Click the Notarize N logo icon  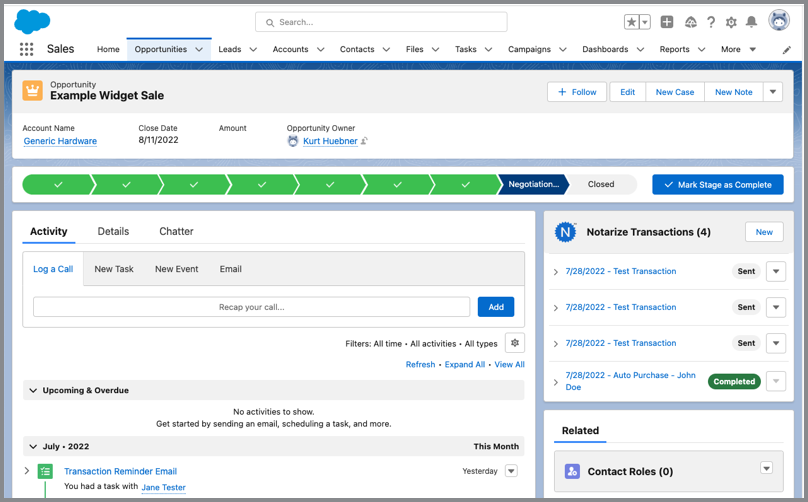pyautogui.click(x=565, y=232)
